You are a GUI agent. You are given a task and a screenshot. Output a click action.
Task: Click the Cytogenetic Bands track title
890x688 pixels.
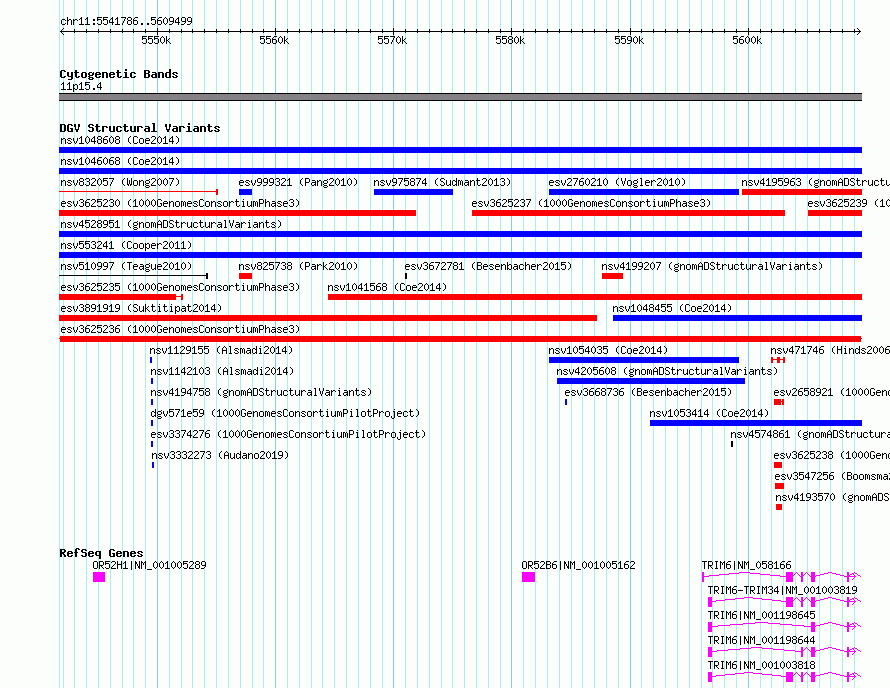(x=119, y=74)
